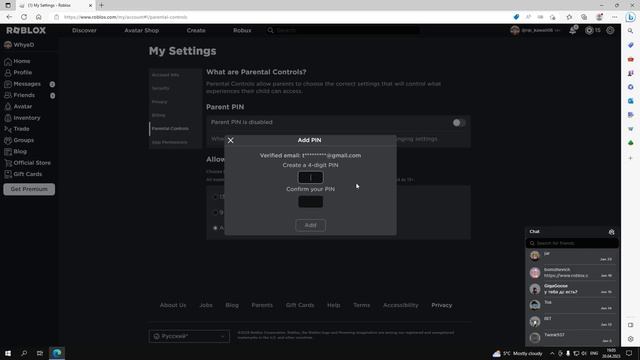Viewport: 640px width, 360px height.
Task: Open Official Store in sidebar
Action: click(x=27, y=163)
